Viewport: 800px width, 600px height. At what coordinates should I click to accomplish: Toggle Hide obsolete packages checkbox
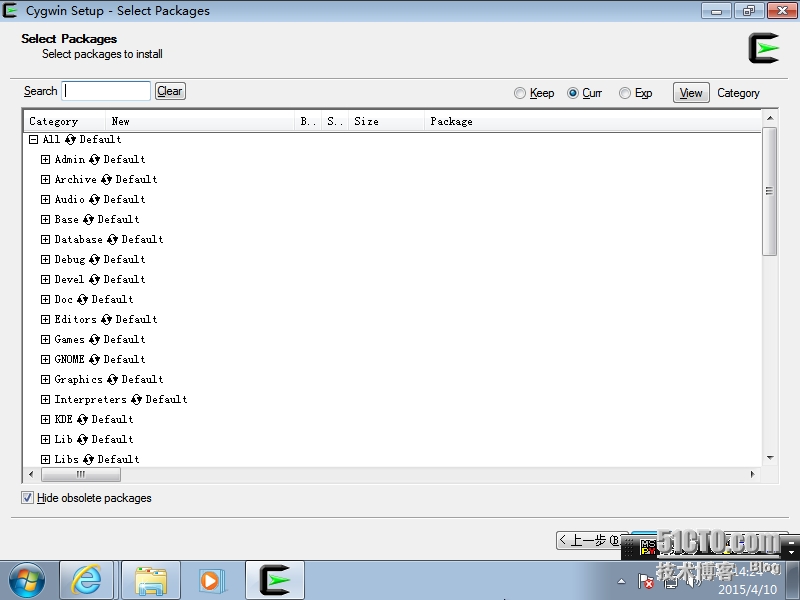click(x=28, y=498)
